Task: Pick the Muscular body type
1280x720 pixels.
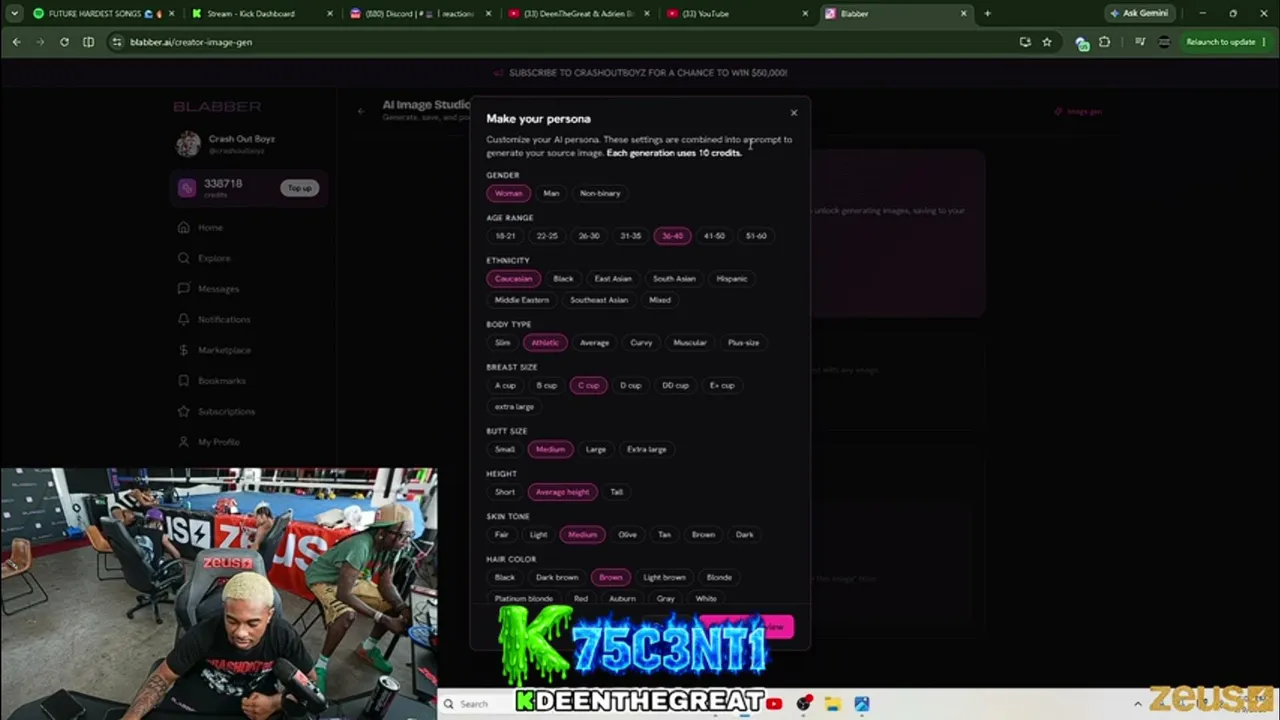Action: 690,343
